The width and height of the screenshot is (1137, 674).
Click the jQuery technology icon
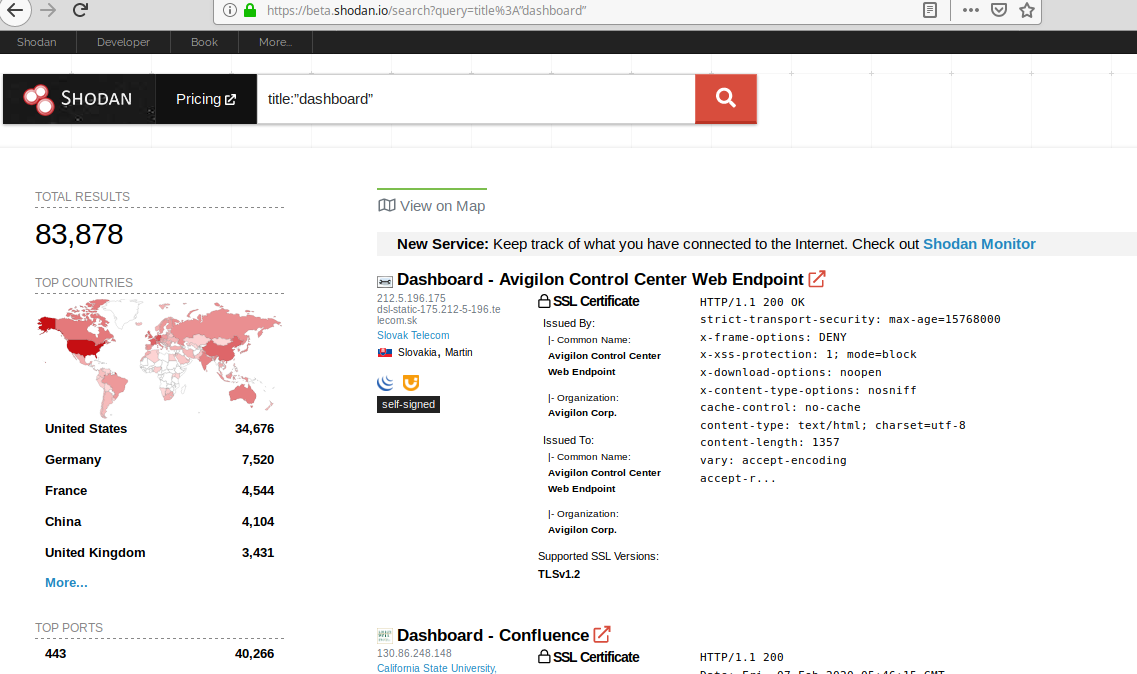click(385, 382)
